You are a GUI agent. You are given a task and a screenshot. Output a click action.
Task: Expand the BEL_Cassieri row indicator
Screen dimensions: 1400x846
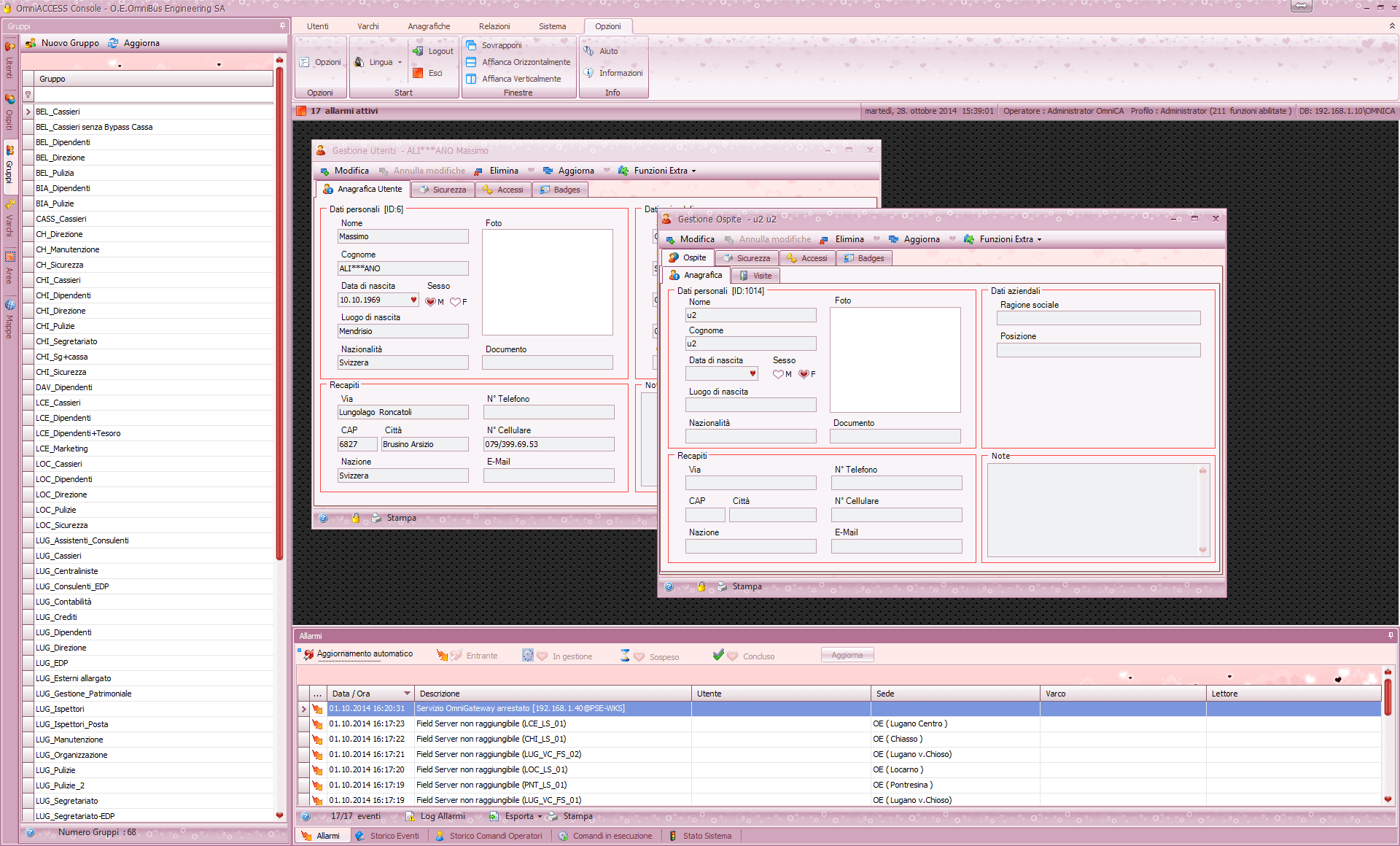(x=28, y=112)
